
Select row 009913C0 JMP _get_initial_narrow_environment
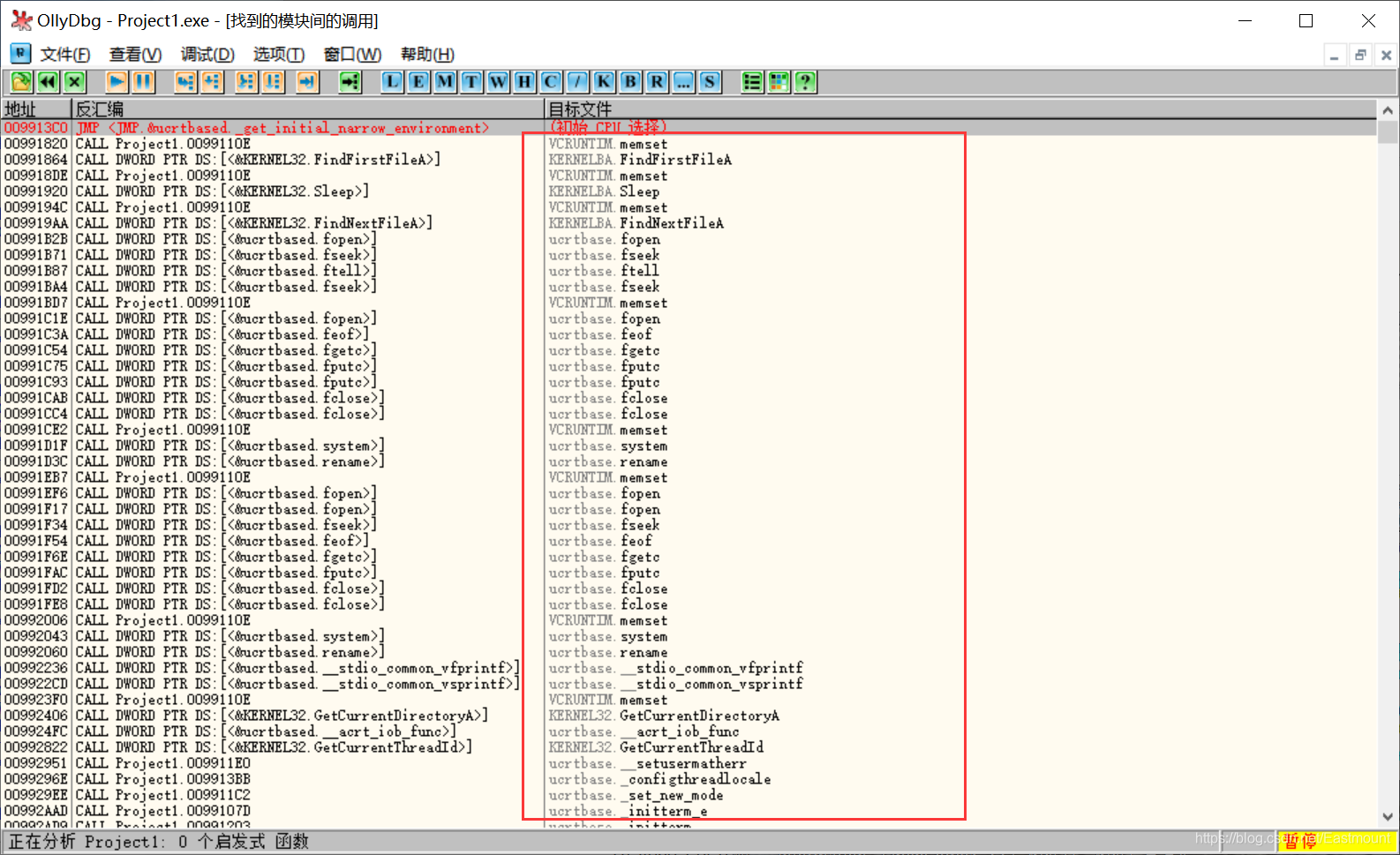689,128
